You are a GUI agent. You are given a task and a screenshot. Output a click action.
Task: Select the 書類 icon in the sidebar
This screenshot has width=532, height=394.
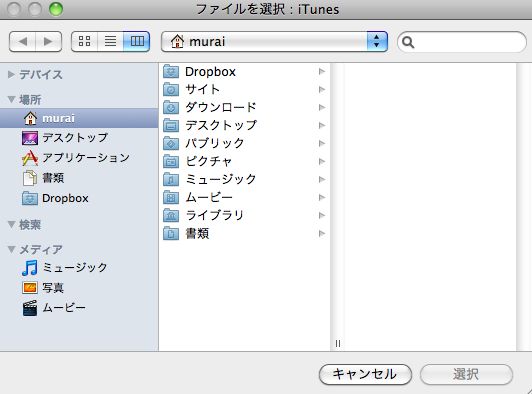[30, 178]
